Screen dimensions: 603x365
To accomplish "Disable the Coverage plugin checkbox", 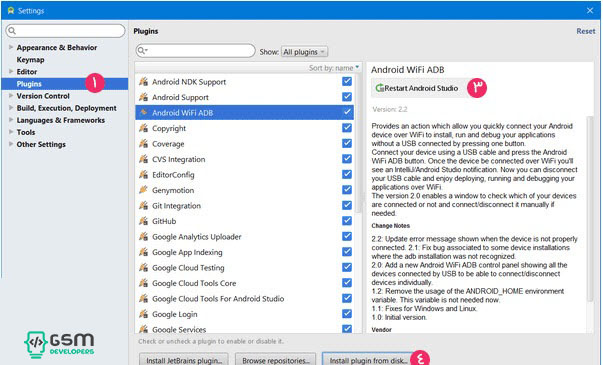I will click(x=347, y=143).
